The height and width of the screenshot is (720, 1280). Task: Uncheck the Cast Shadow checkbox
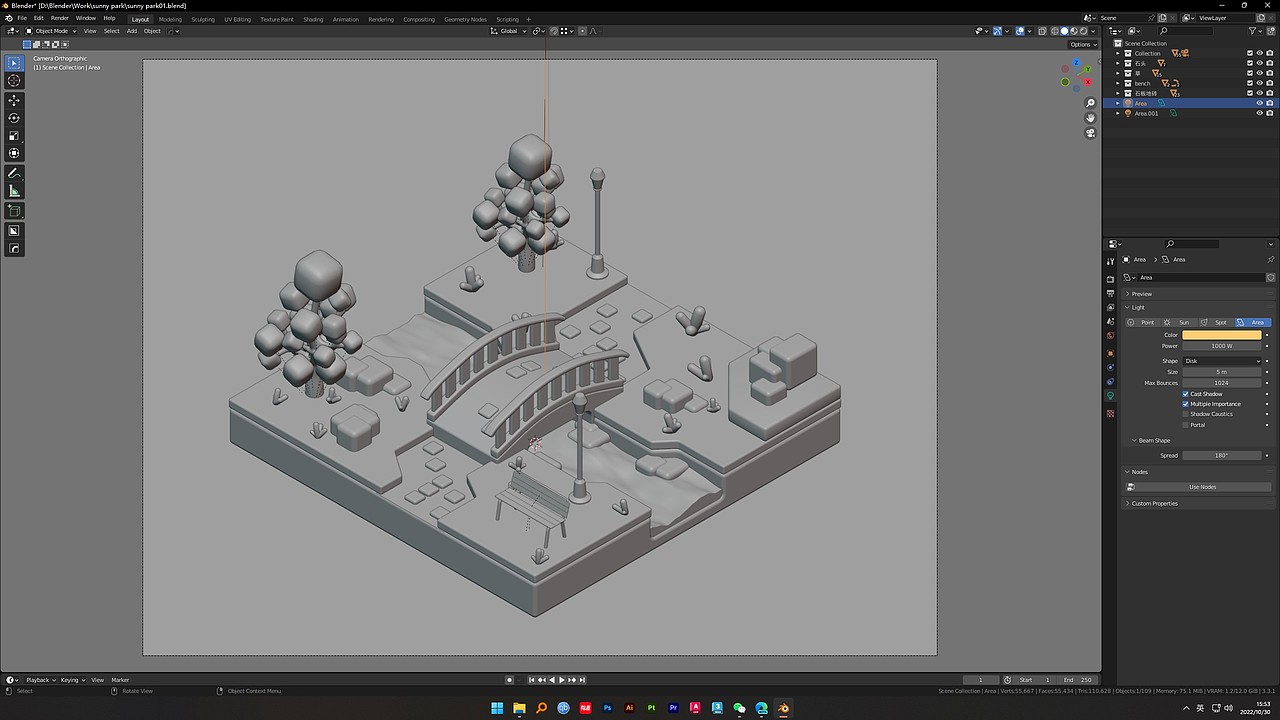(x=1186, y=394)
